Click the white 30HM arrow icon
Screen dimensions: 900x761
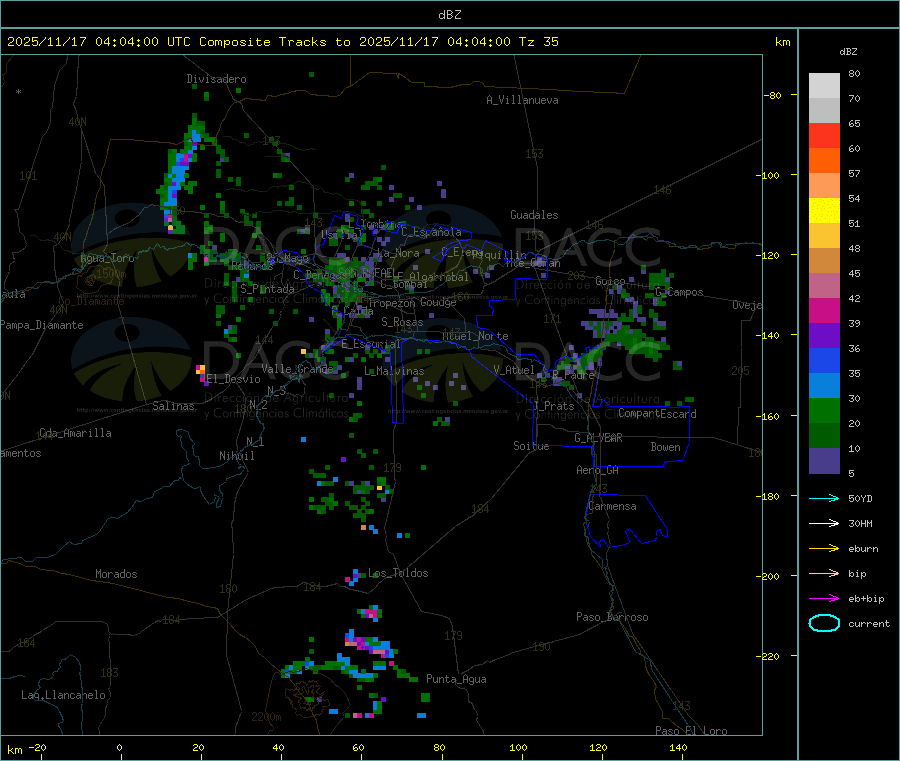click(824, 523)
